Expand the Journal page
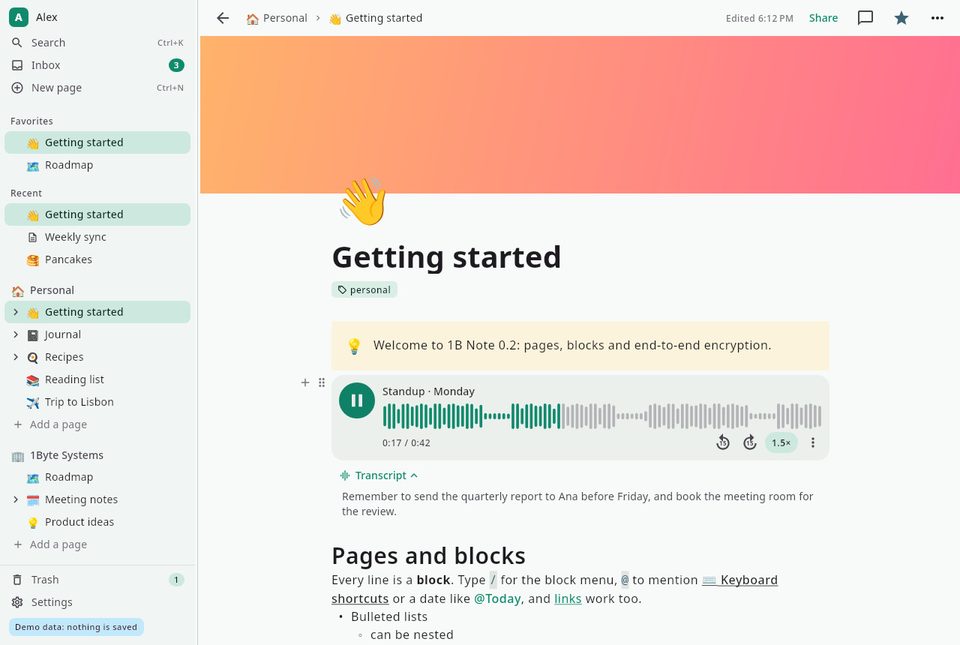Image resolution: width=960 pixels, height=645 pixels. [16, 335]
